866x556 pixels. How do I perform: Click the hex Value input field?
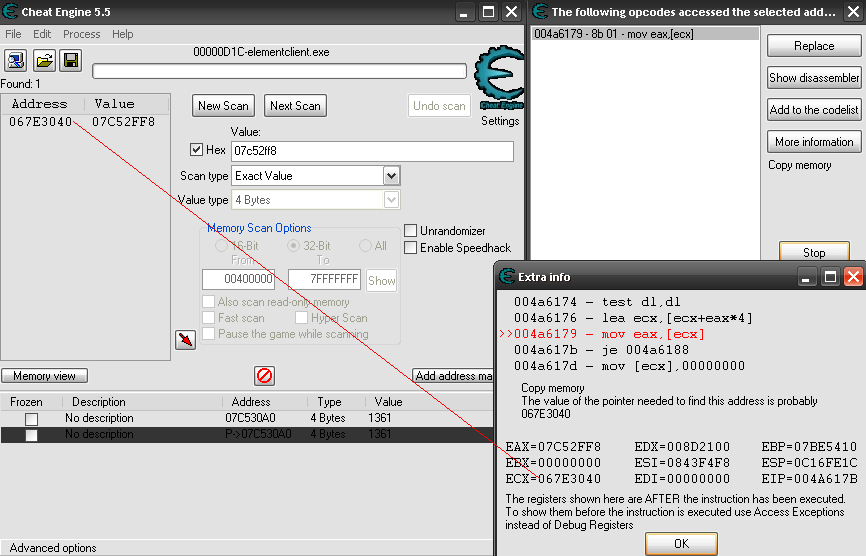371,151
